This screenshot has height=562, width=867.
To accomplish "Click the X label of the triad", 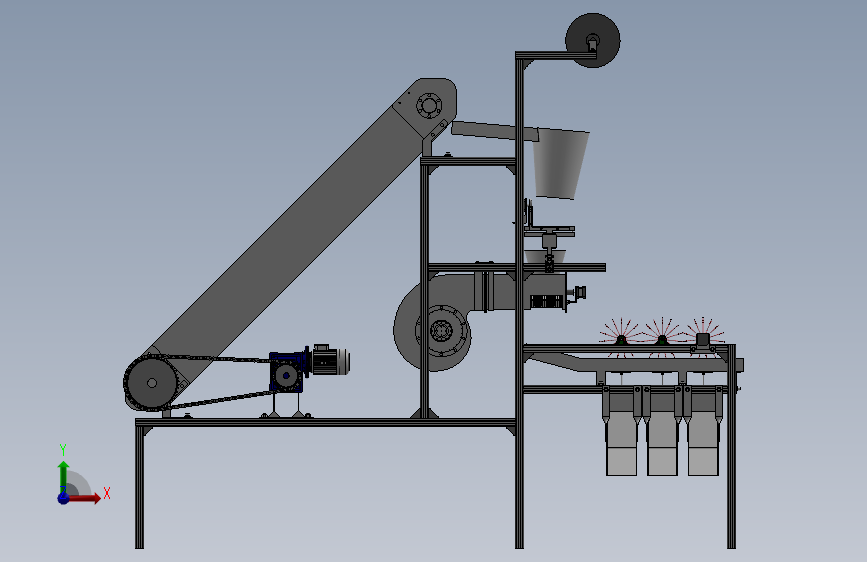I will (107, 493).
